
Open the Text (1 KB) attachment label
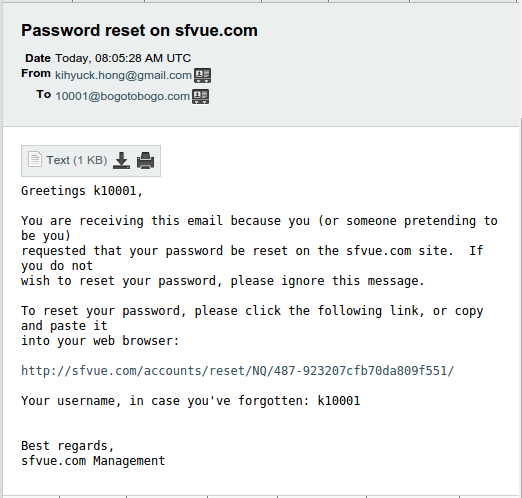tap(77, 160)
